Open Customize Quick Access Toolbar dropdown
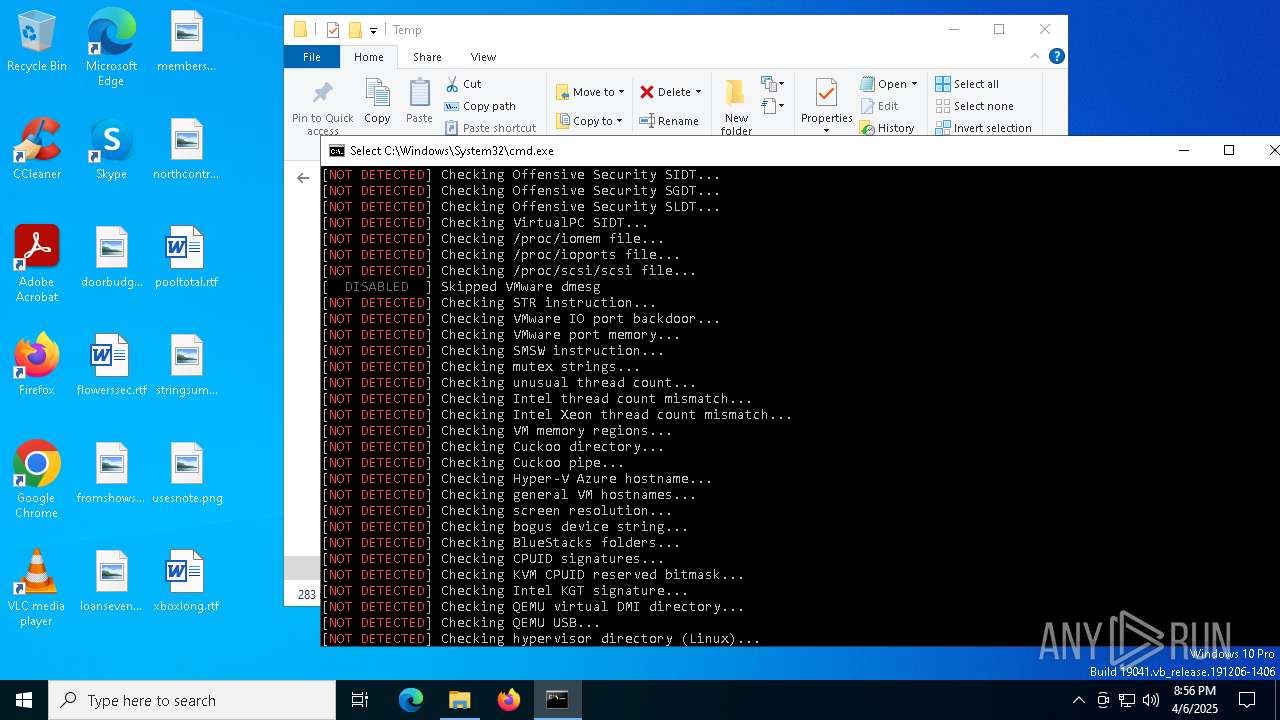Screen dimensions: 1280x720 point(373,31)
